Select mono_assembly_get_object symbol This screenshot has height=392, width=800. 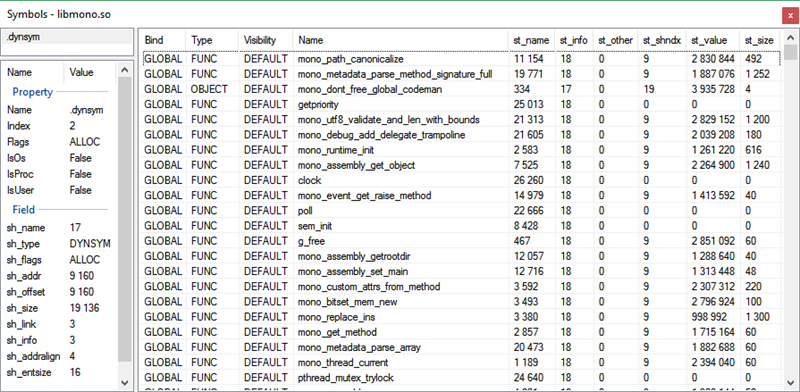coord(461,165)
